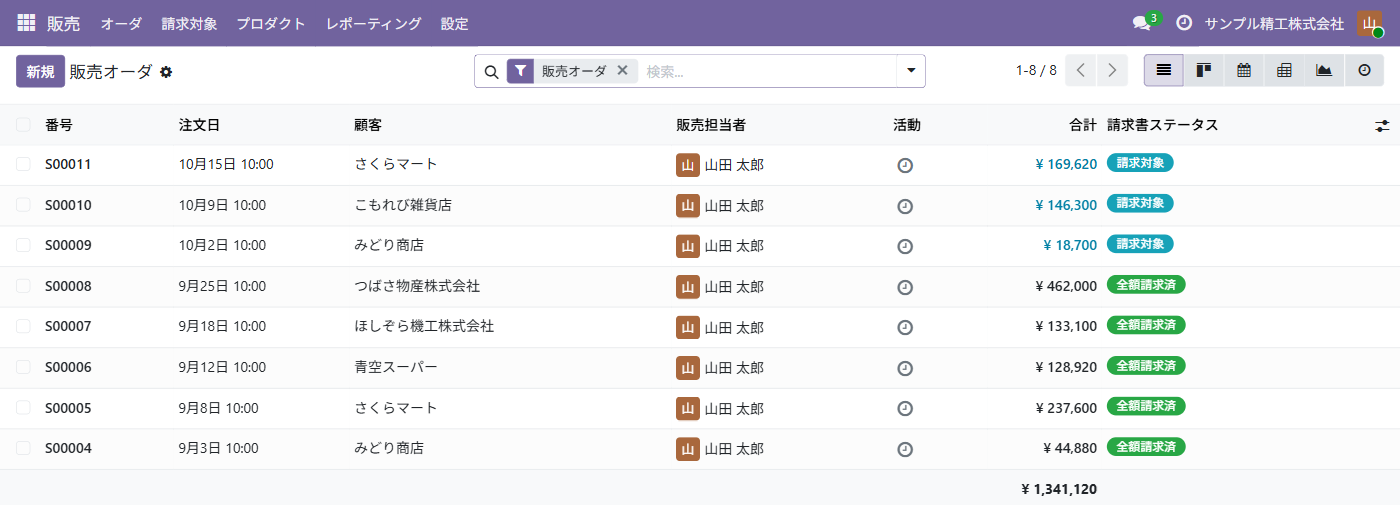Open the apps grid home menu

click(26, 23)
